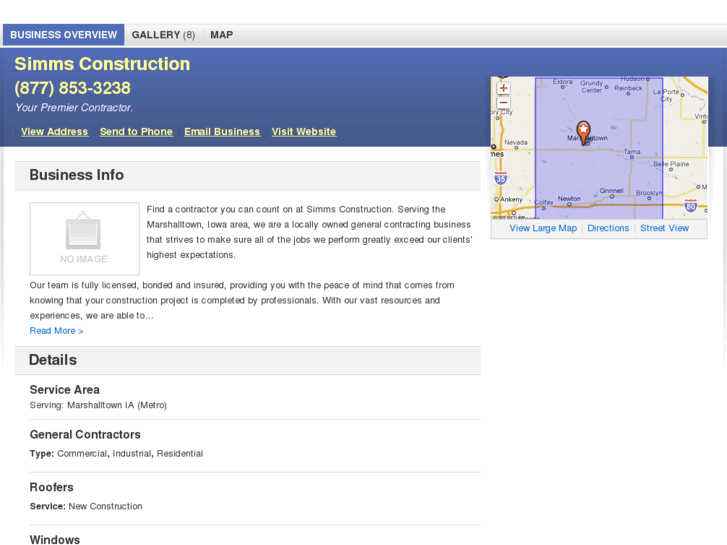Open Directions link under the map
This screenshot has height=545, width=727.
coord(608,228)
